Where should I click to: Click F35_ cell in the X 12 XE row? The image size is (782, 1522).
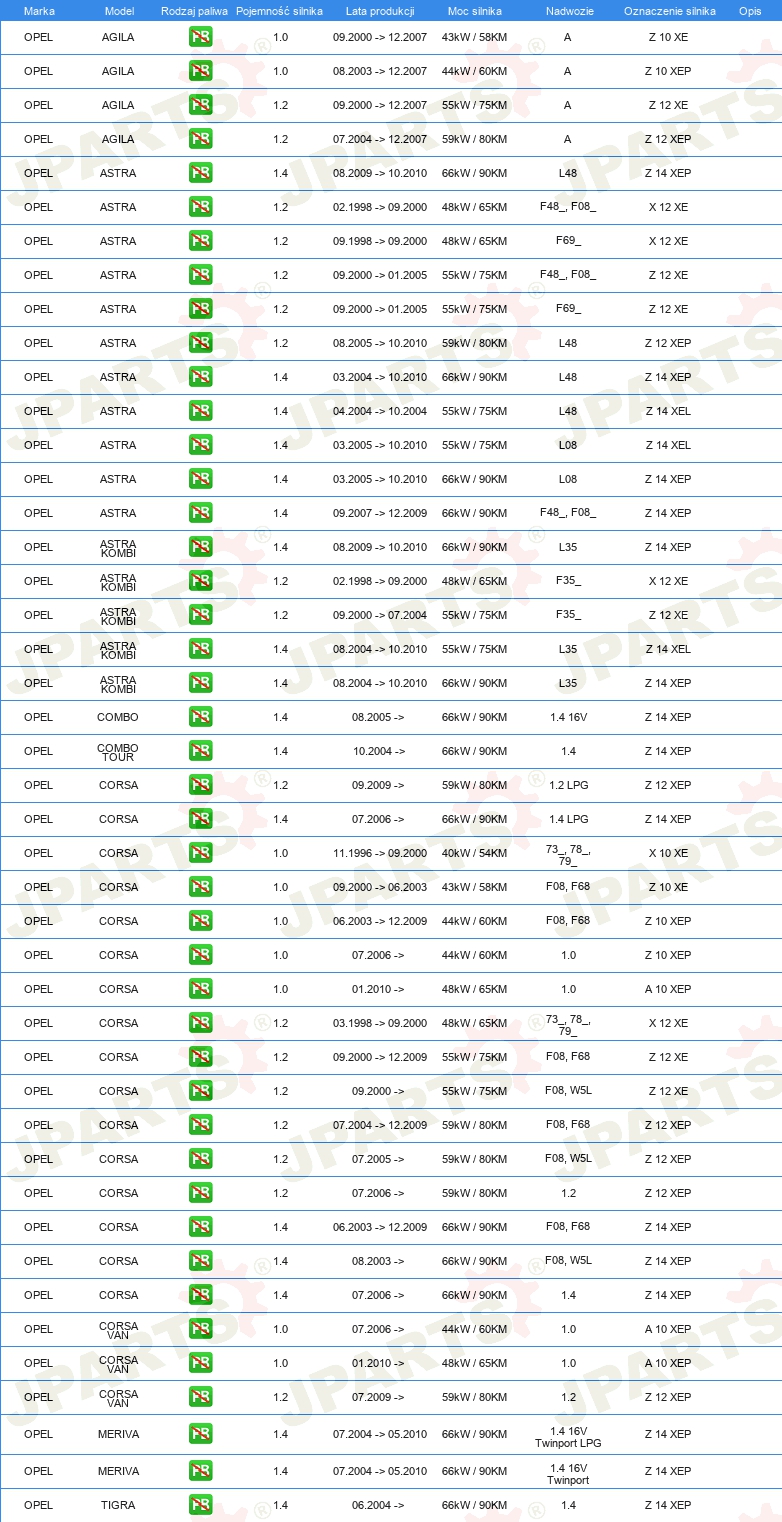point(568,581)
